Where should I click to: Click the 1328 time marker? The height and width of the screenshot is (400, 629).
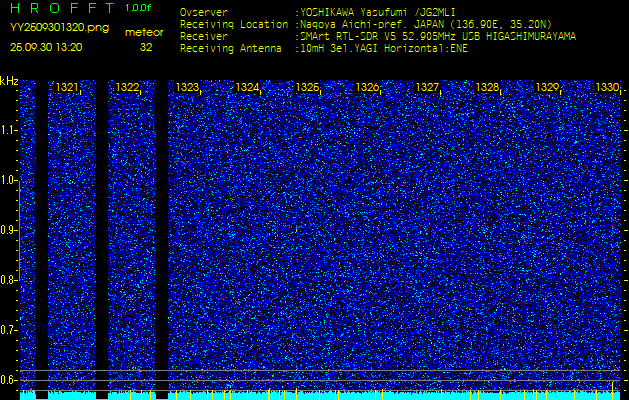487,87
